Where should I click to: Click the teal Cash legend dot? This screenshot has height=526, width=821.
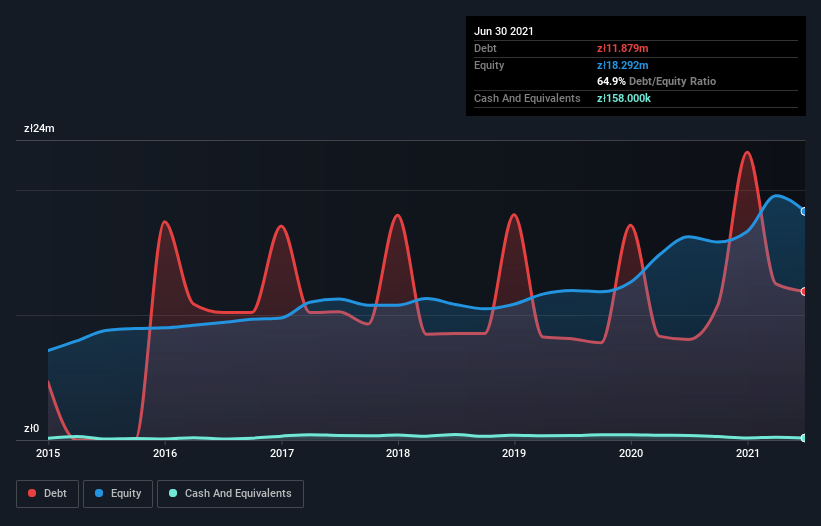click(x=173, y=493)
